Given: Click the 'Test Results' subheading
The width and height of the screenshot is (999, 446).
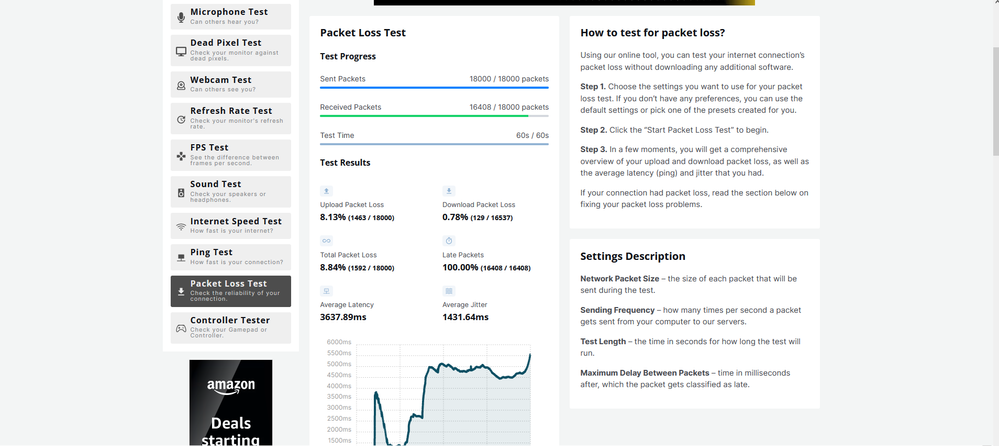Looking at the screenshot, I should 345,162.
